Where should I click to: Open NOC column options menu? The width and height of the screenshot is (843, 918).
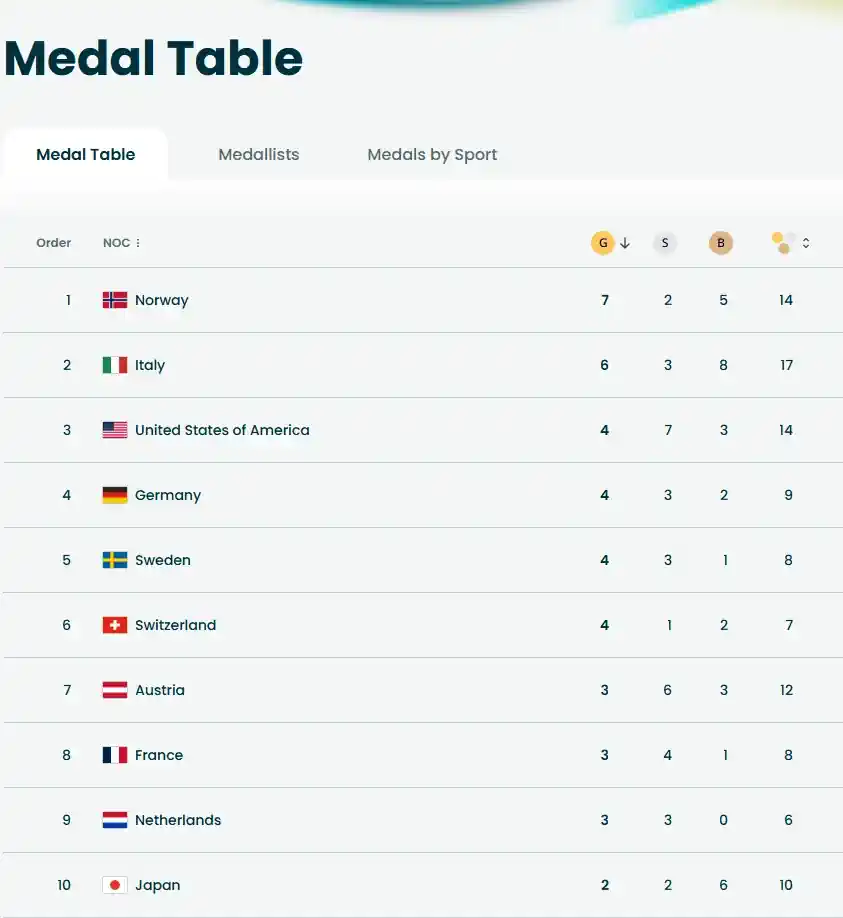coord(138,243)
